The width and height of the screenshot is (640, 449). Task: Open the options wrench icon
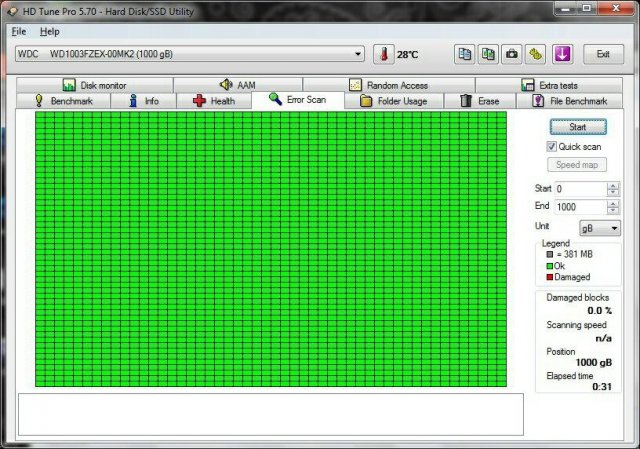pyautogui.click(x=536, y=54)
